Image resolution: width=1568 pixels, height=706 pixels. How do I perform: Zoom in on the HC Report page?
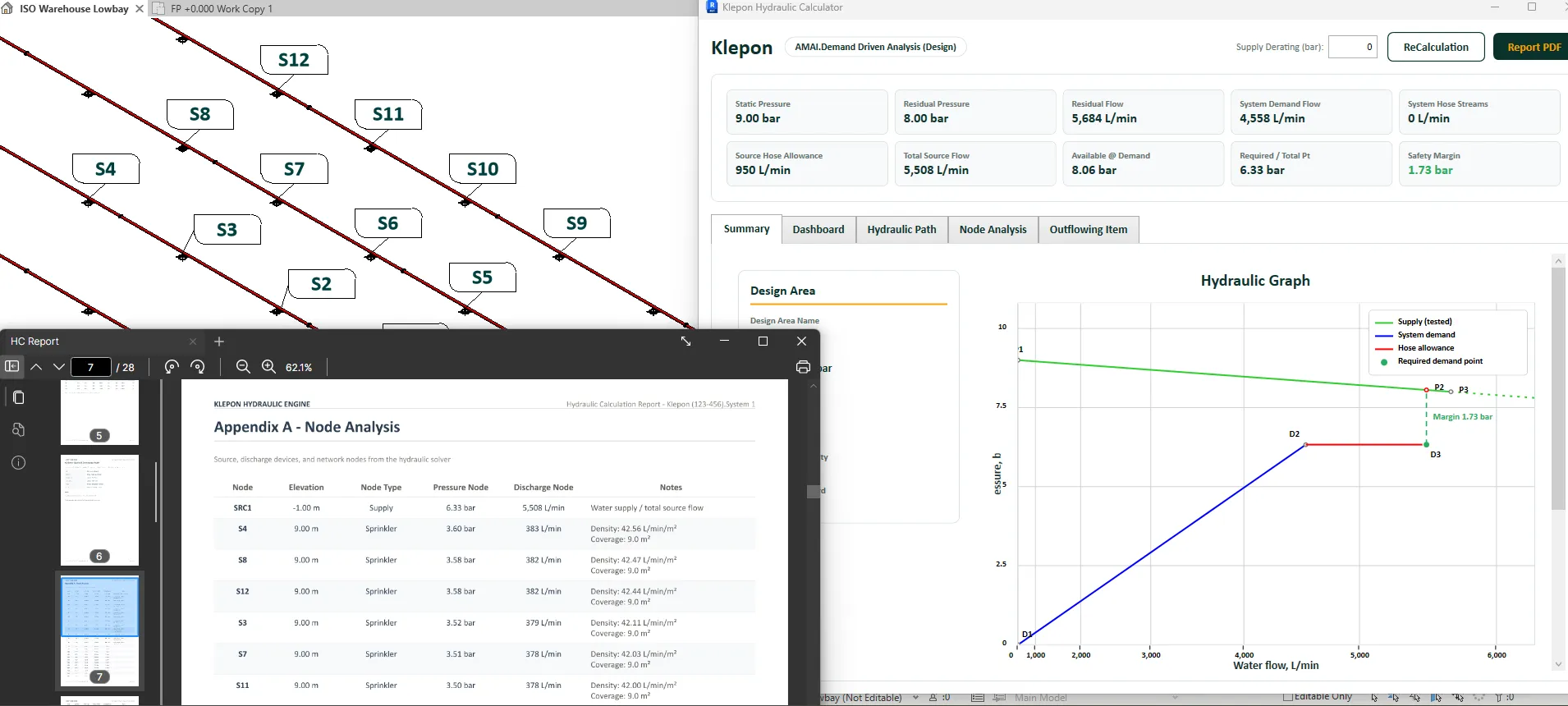268,367
